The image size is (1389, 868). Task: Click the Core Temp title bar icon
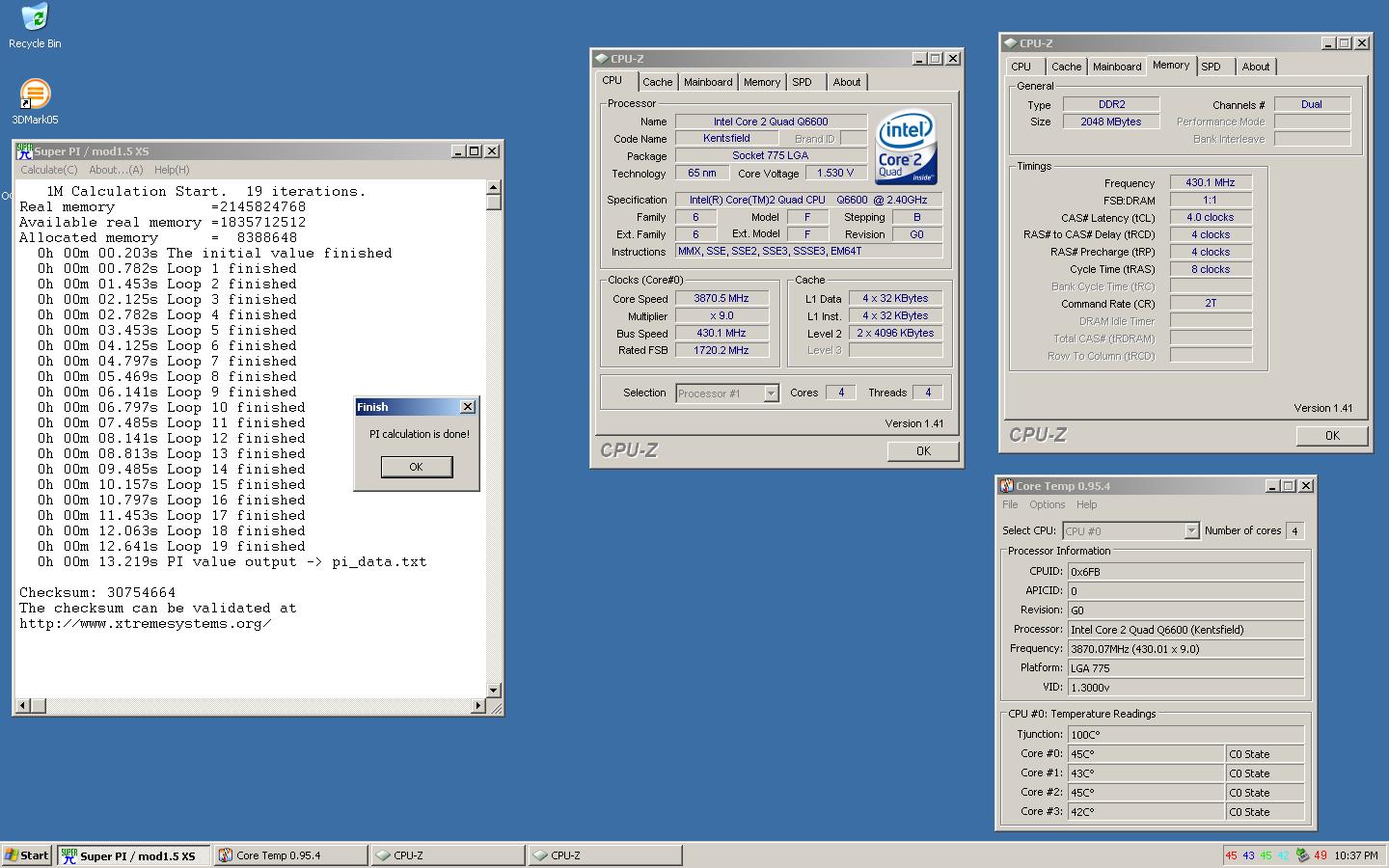coord(1006,486)
